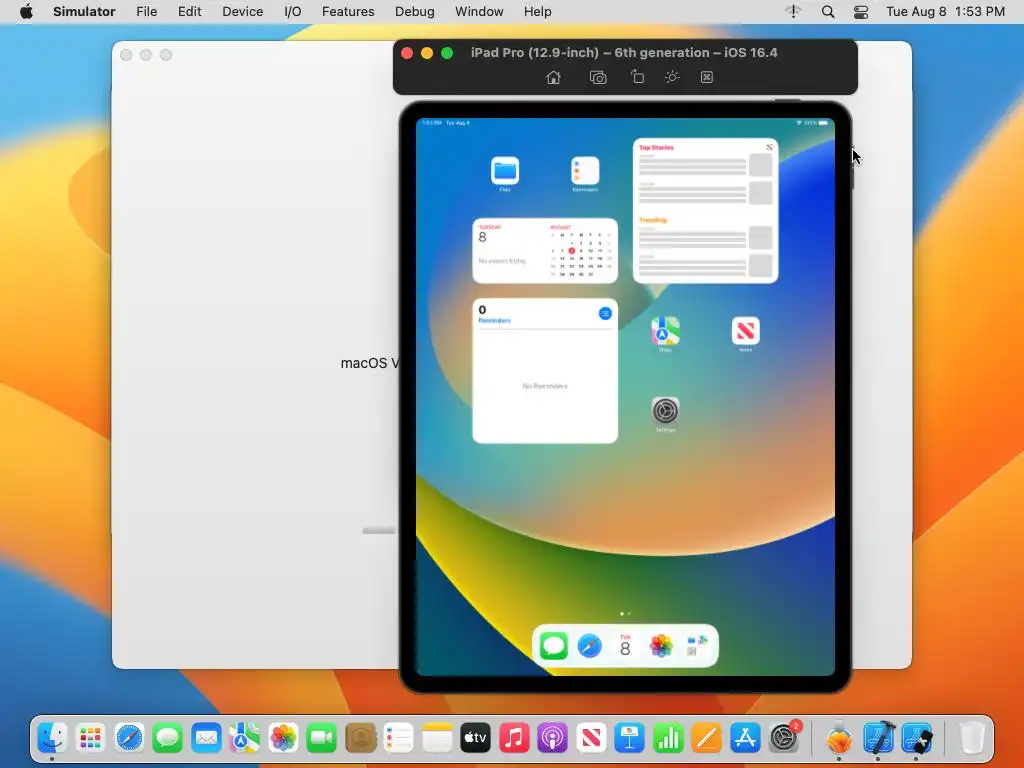
Task: Open Trash in the macOS Dock
Action: click(972, 739)
